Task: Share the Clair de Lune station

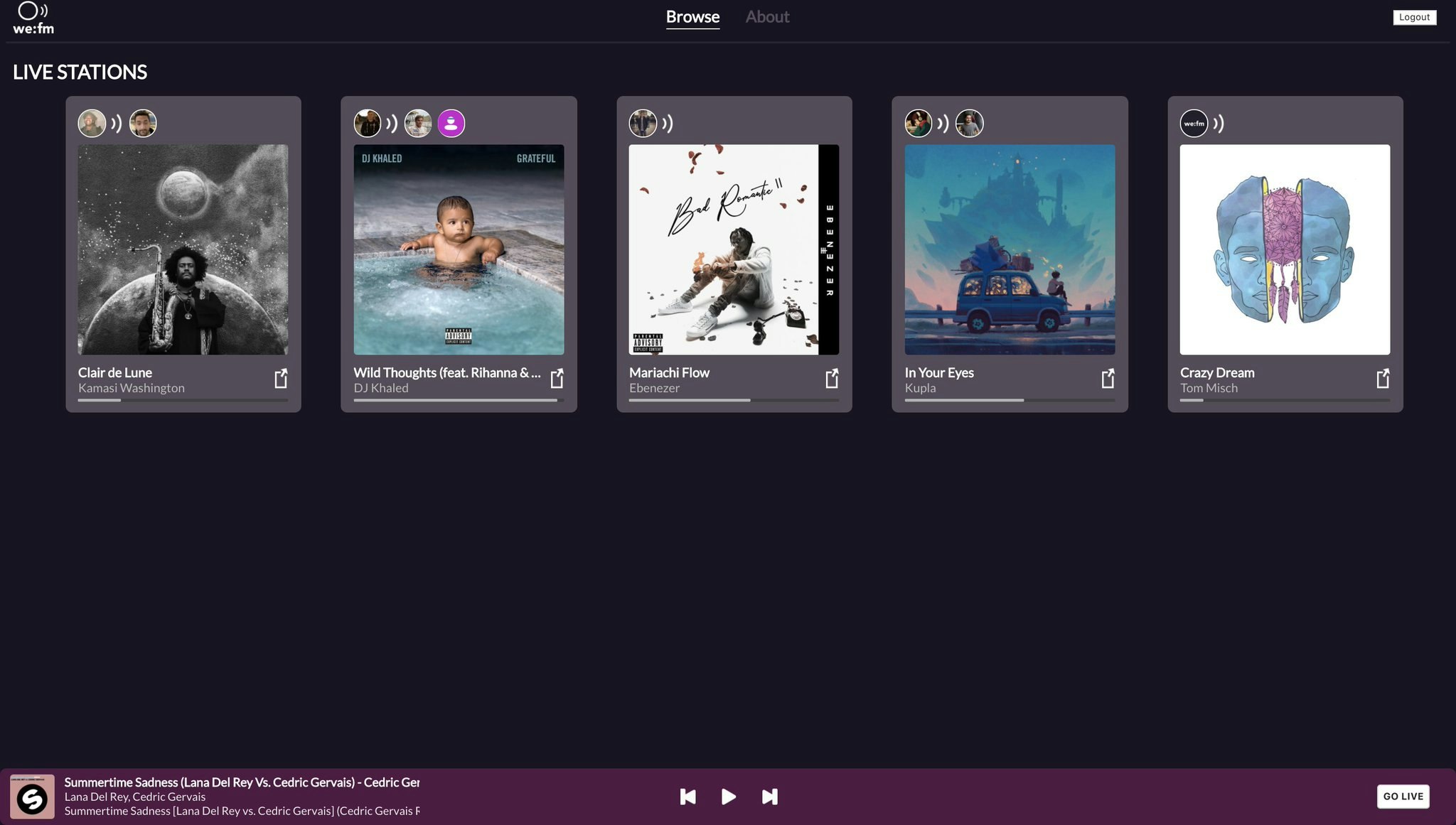Action: pos(281,379)
